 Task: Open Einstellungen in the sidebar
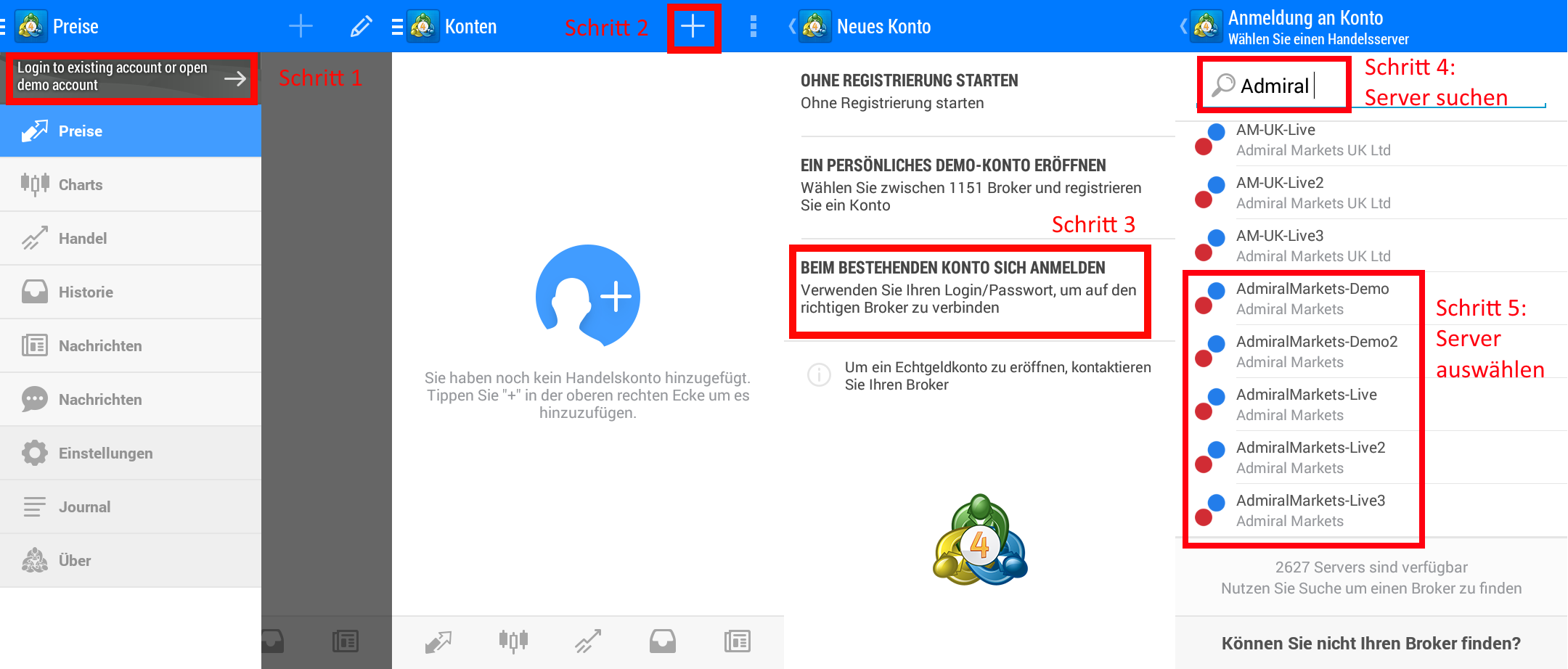pyautogui.click(x=131, y=453)
